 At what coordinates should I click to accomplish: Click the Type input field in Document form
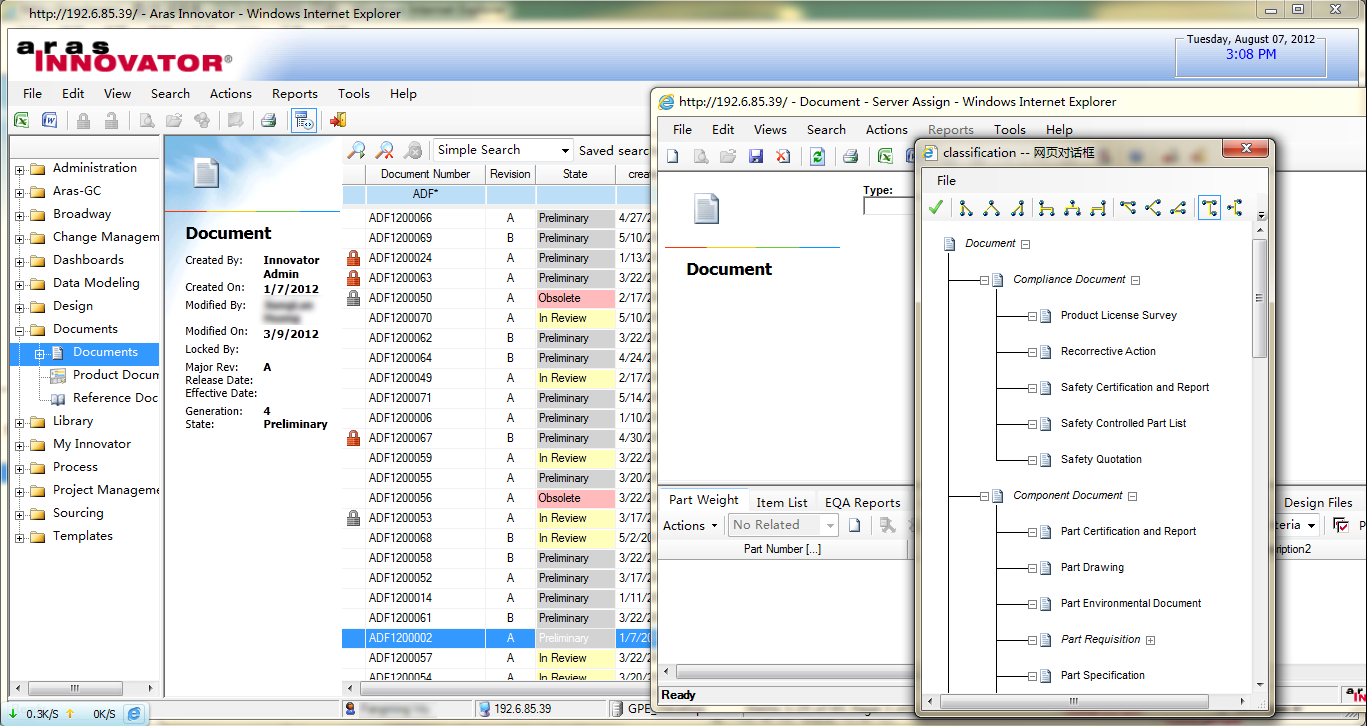point(888,206)
